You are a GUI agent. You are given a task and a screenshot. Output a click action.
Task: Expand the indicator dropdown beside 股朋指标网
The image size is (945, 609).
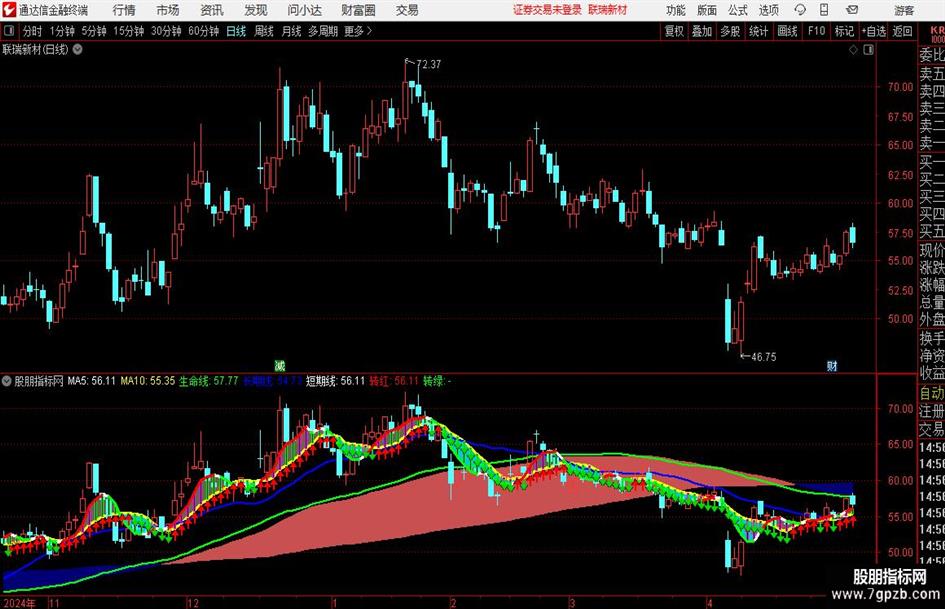(7, 381)
